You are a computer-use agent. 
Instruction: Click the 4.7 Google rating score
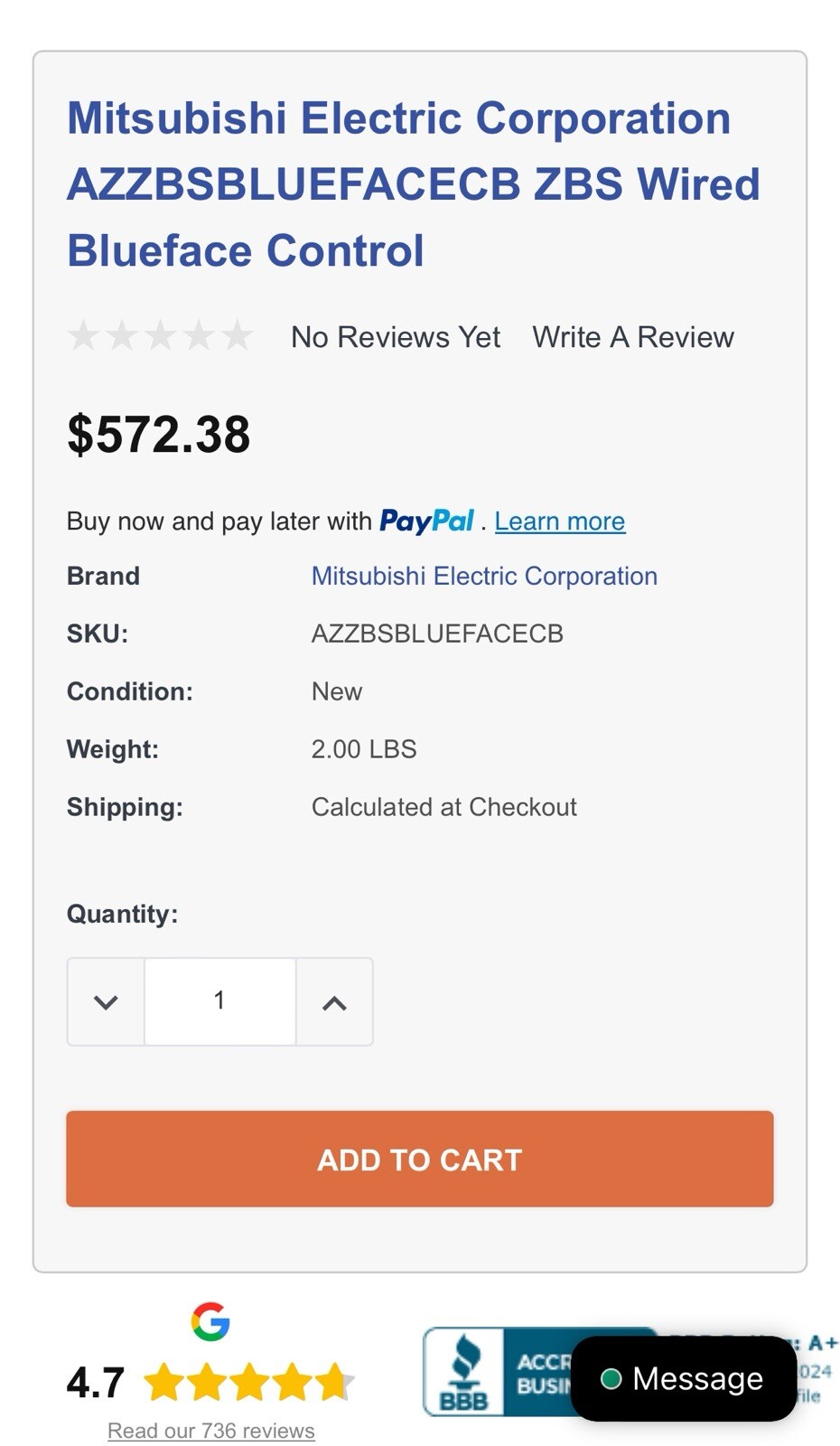pyautogui.click(x=96, y=1383)
